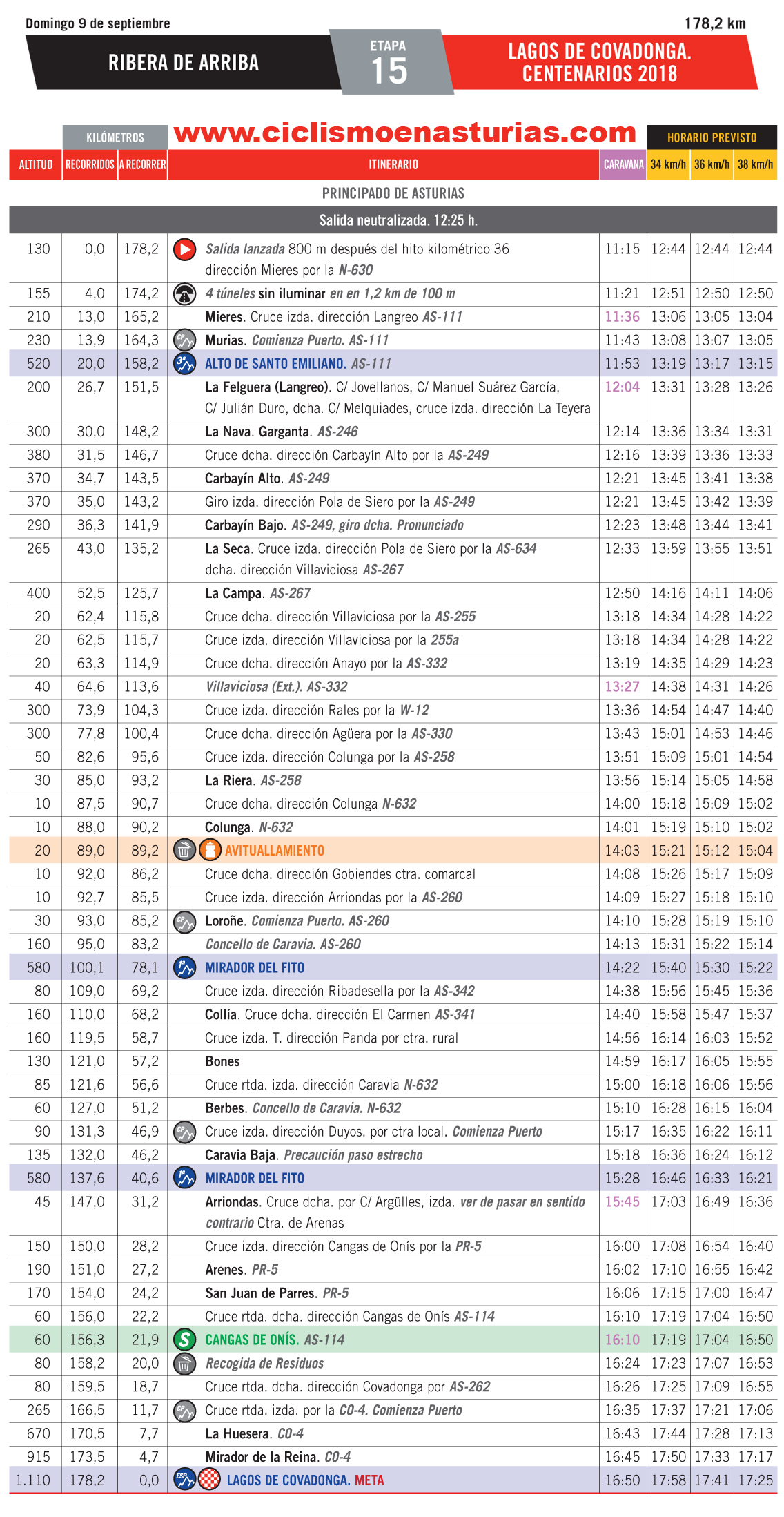The width and height of the screenshot is (784, 1517).
Task: Open the www.ciclismoenasturias.com link
Action: pyautogui.click(x=405, y=133)
